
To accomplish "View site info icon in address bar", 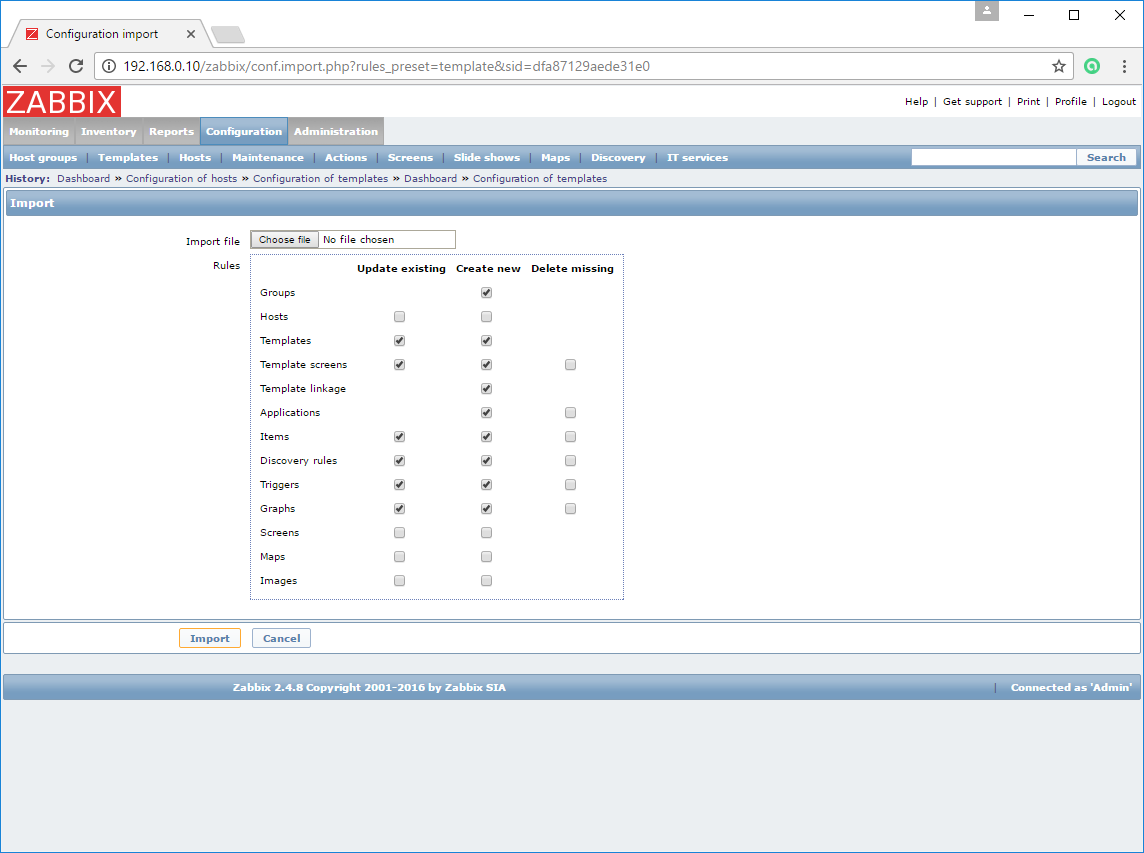I will (109, 66).
